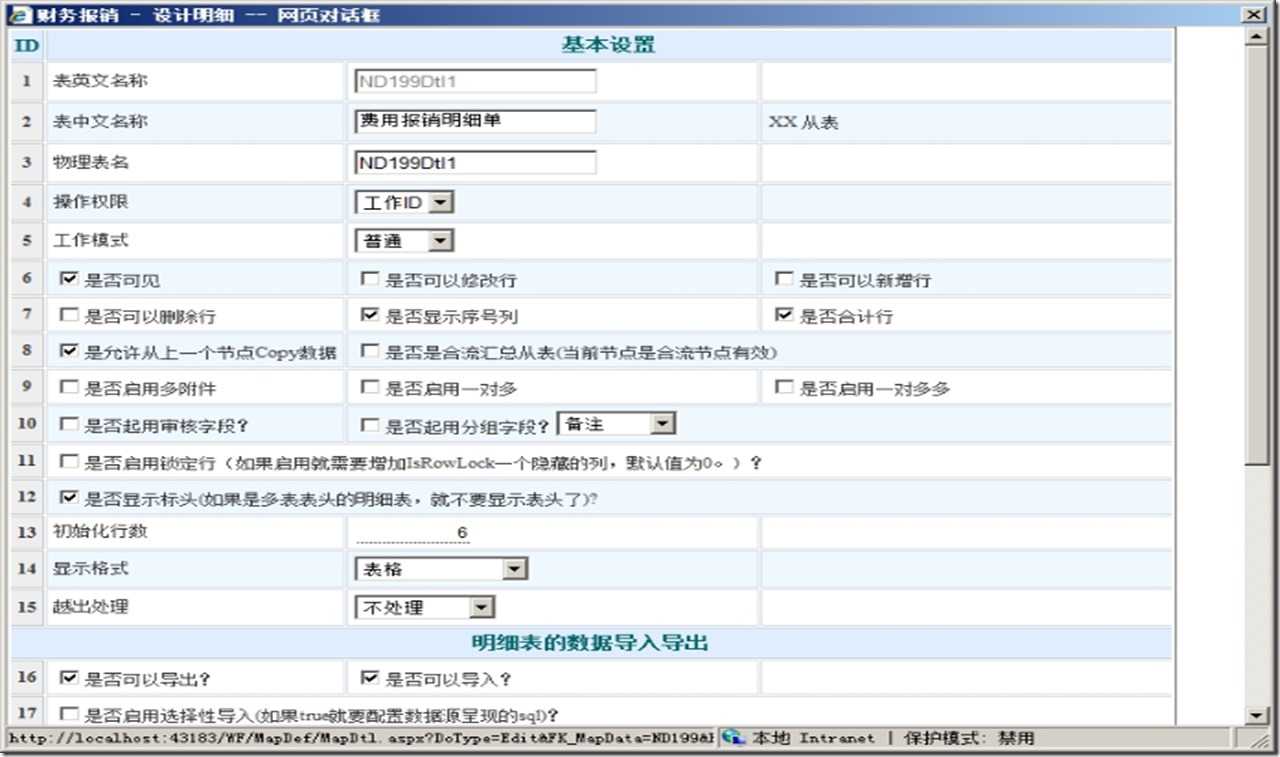The image size is (1280, 757).
Task: Toggle the 是否可以导出 checkbox
Action: 68,678
